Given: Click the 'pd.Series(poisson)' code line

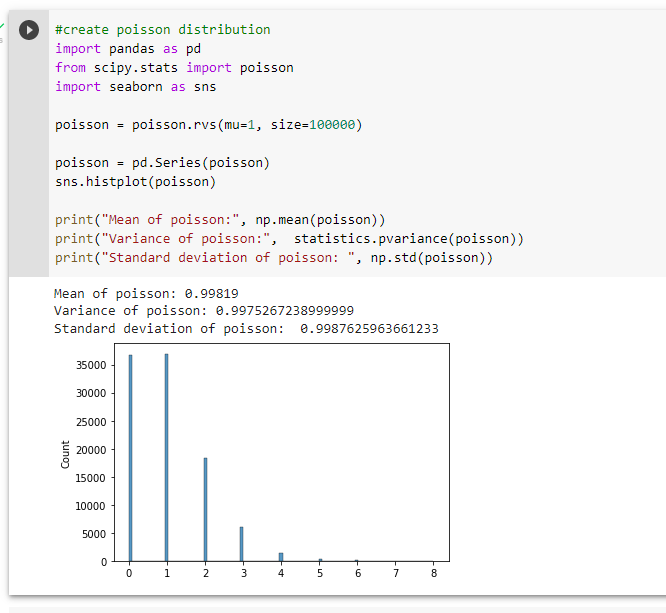Looking at the screenshot, I should click(x=162, y=163).
